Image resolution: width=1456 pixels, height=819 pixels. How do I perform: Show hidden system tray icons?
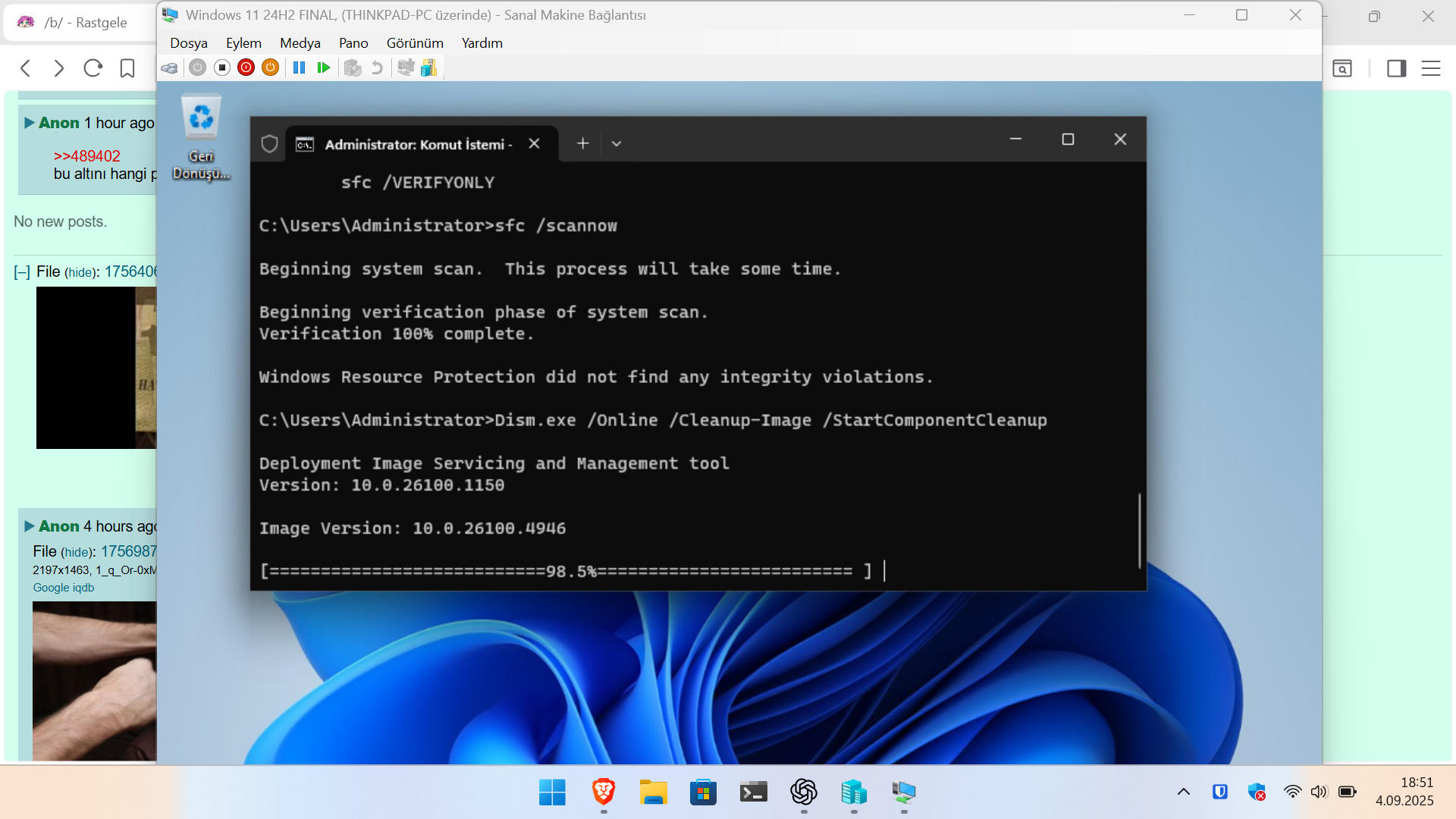(x=1184, y=792)
